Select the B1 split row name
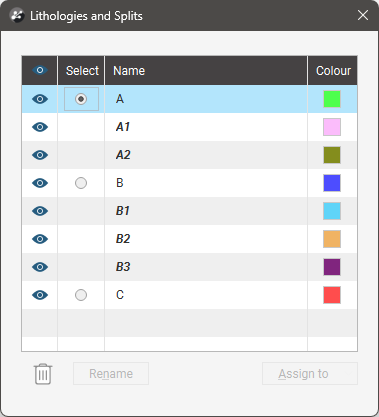Viewport: 379px width, 417px height. tap(123, 211)
